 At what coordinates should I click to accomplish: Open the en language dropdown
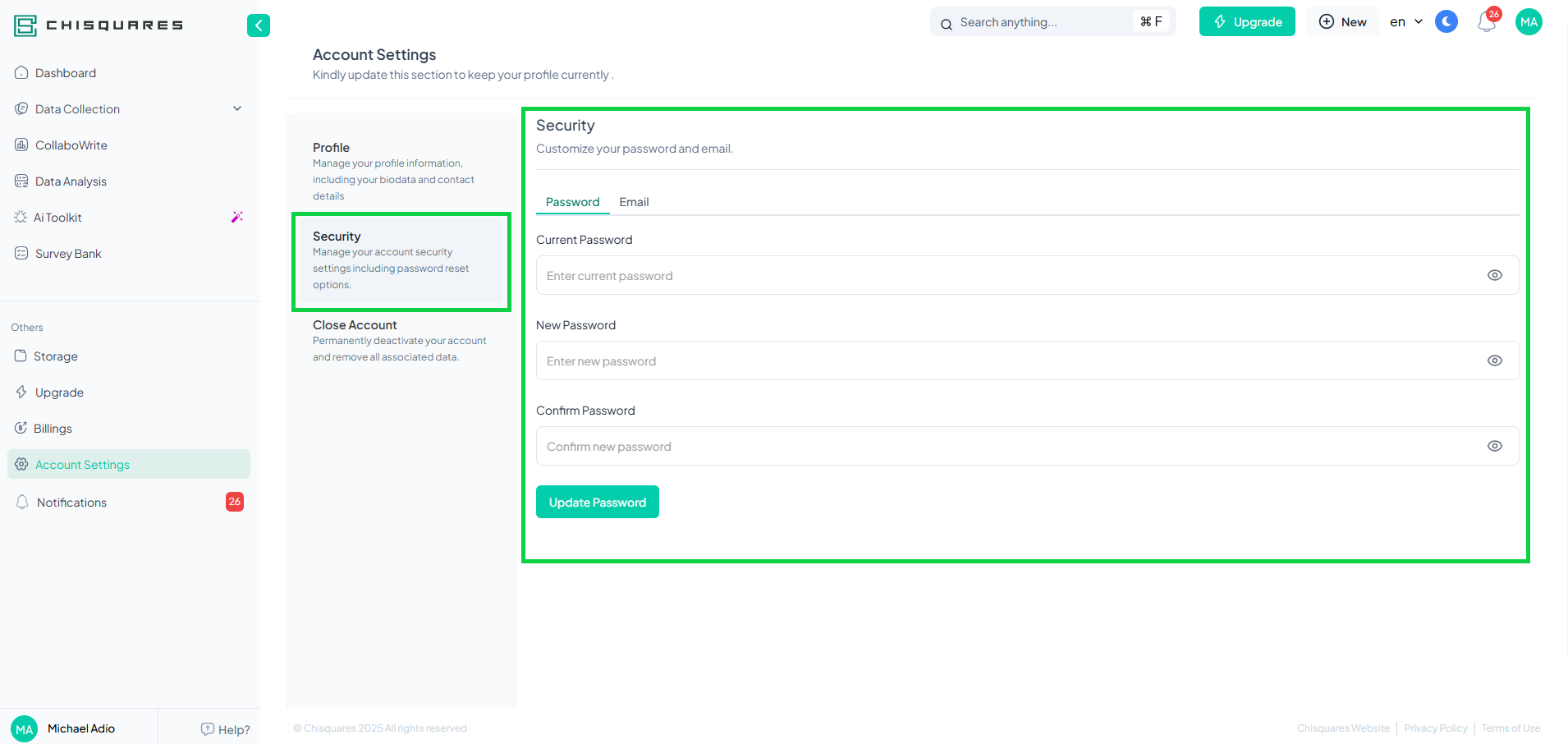tap(1406, 22)
